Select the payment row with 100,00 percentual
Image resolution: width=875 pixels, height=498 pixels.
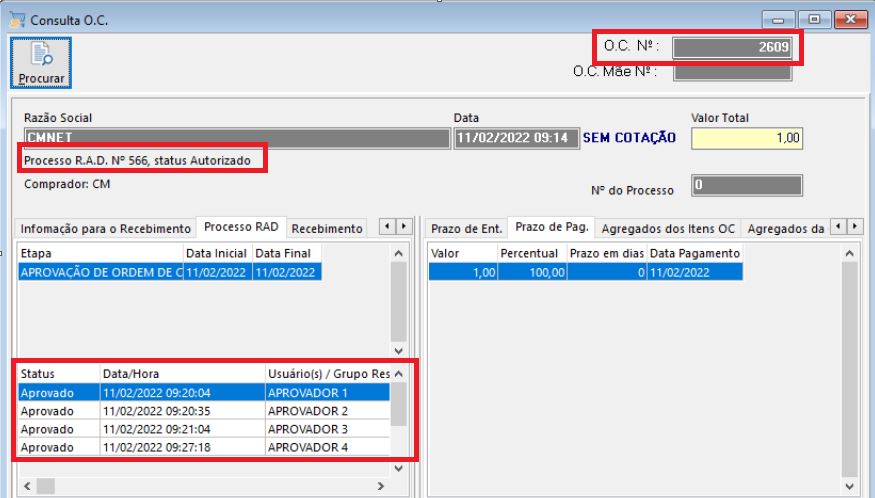tap(585, 272)
